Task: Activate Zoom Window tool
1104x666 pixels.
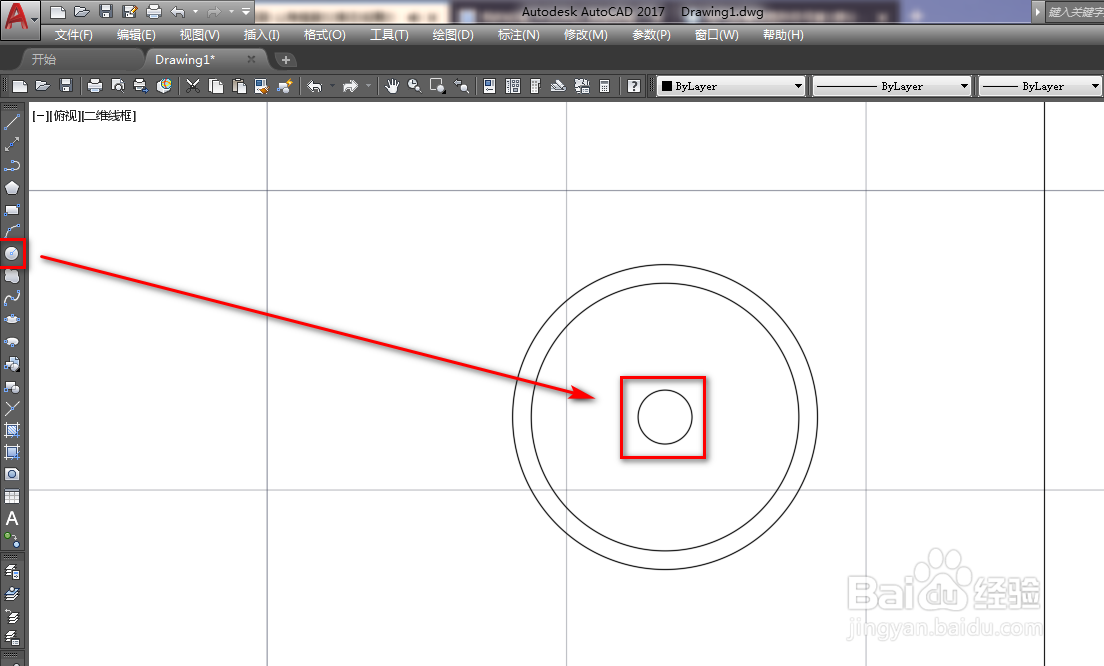Action: point(438,86)
